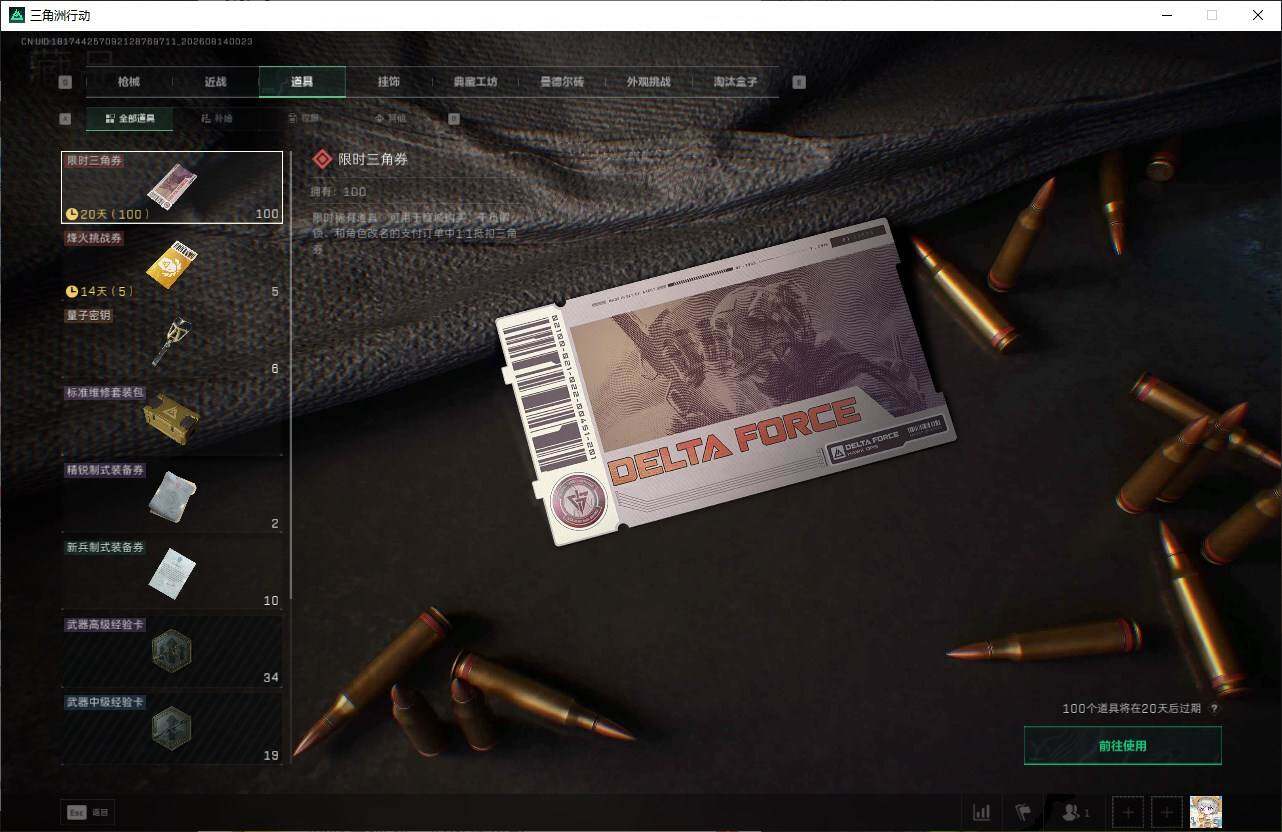Select the 道具 tab
Viewport: 1282px width, 832px height.
click(302, 82)
